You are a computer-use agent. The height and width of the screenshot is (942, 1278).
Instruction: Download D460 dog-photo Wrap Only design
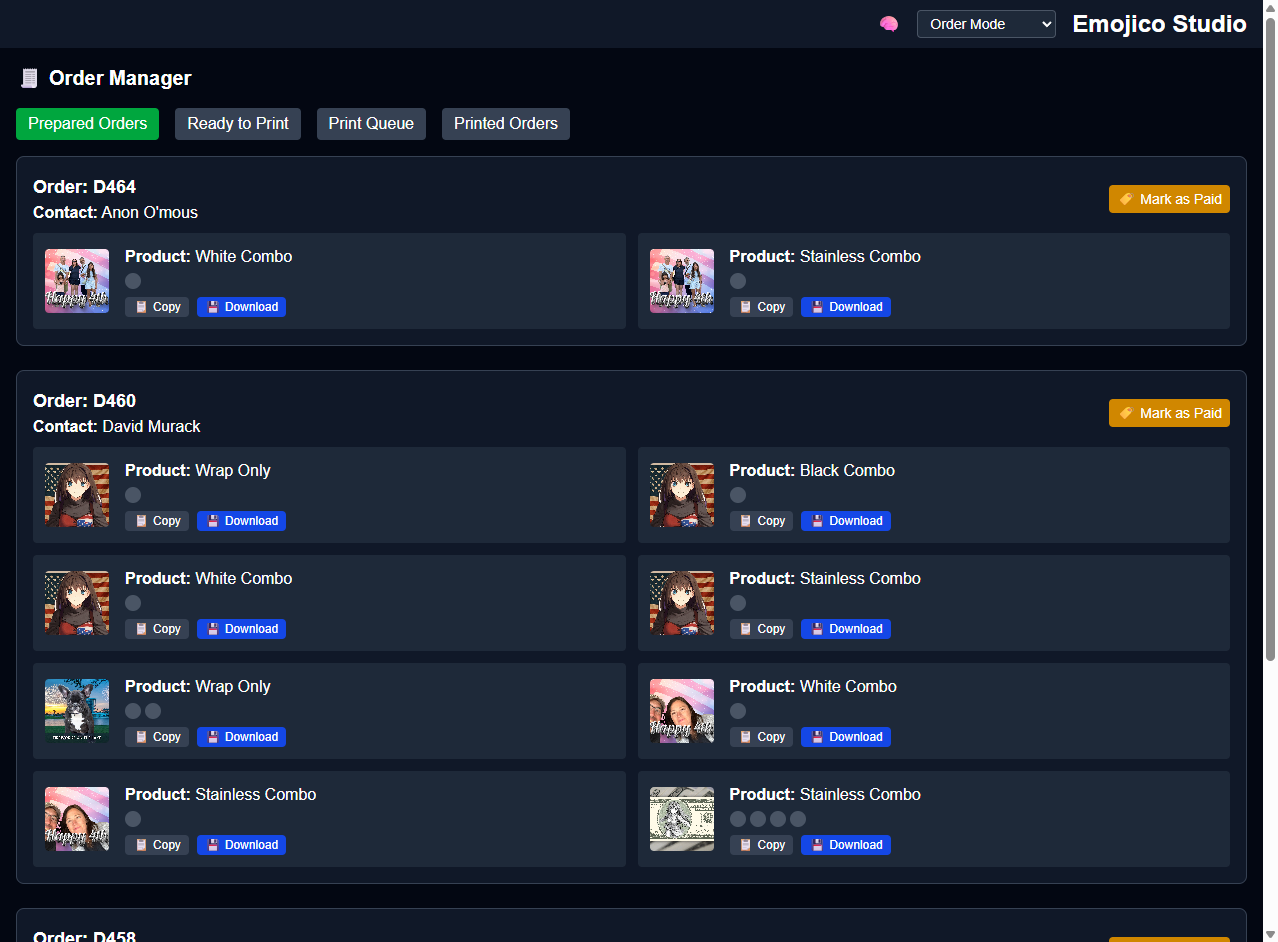241,737
